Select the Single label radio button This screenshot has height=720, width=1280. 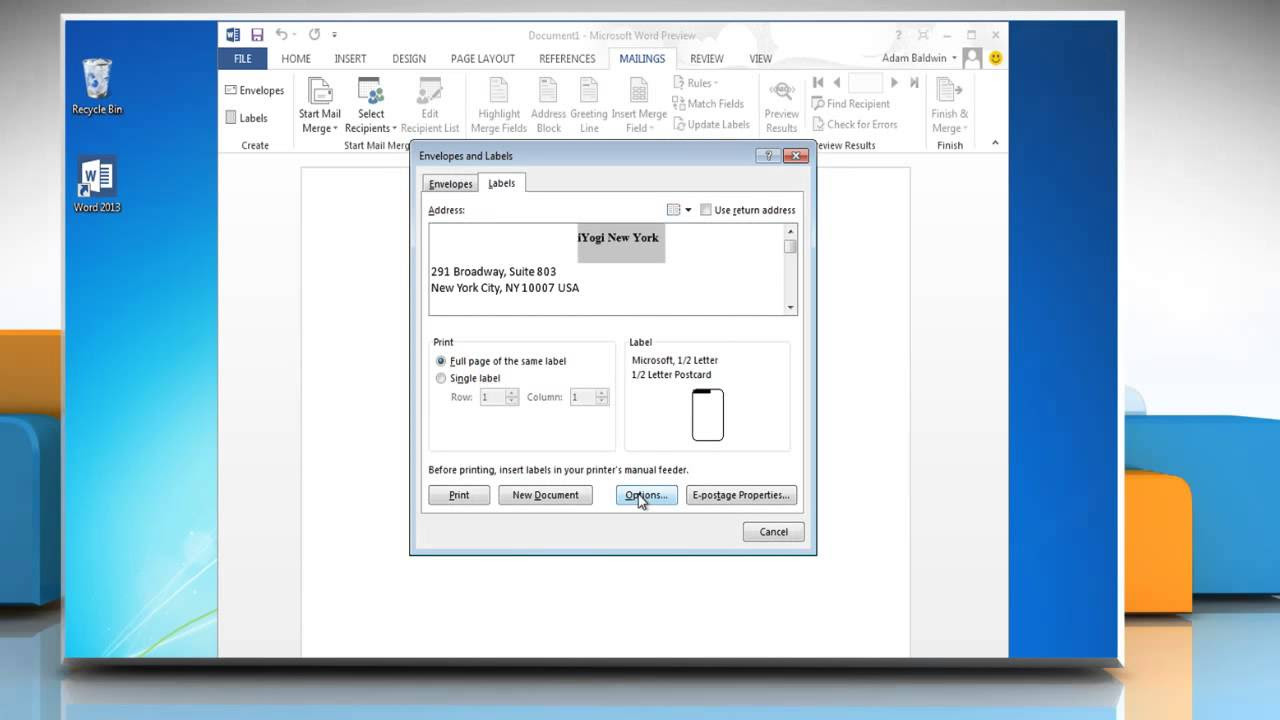click(441, 378)
